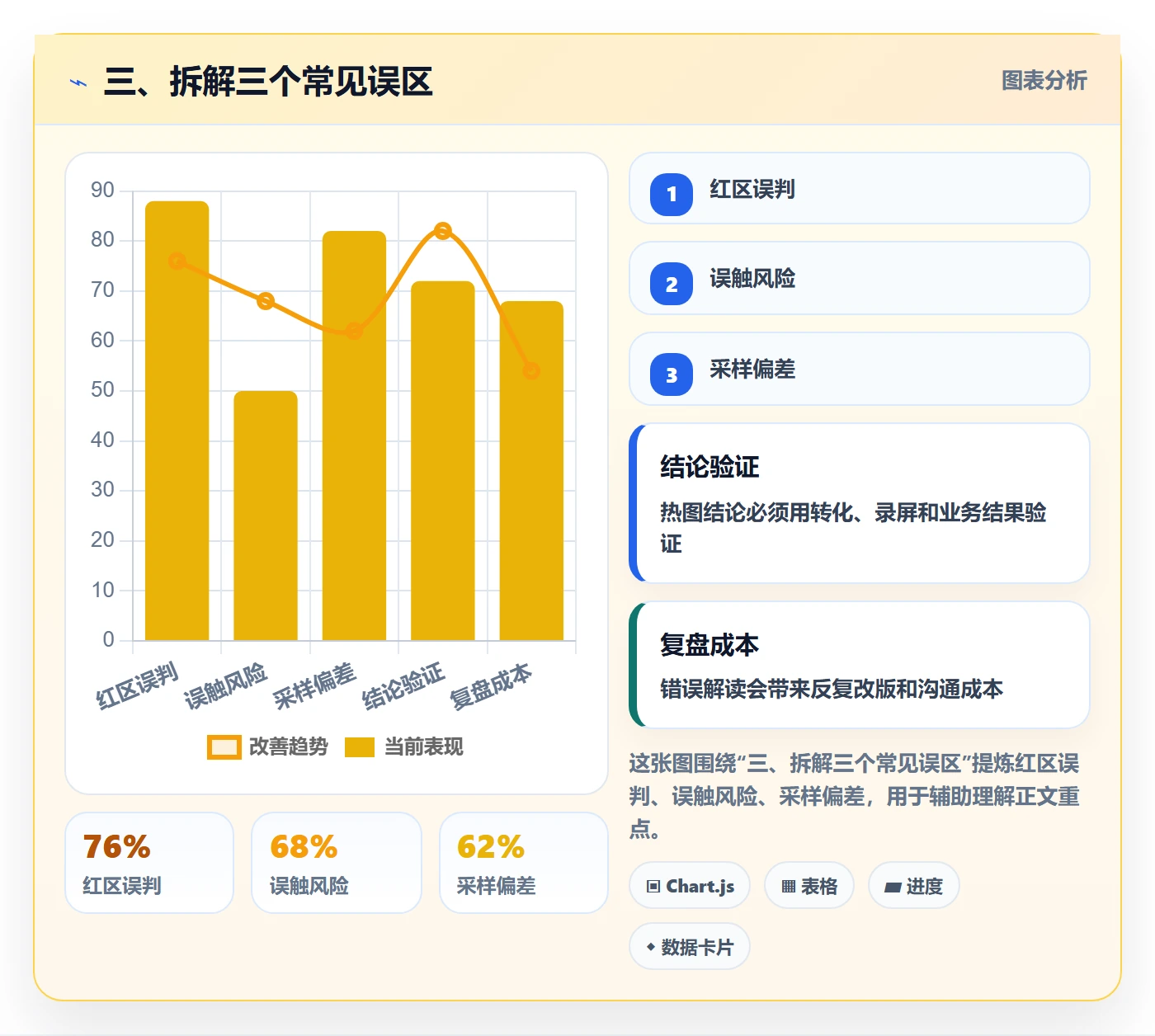Open the 误触风险 list item

coord(860,278)
